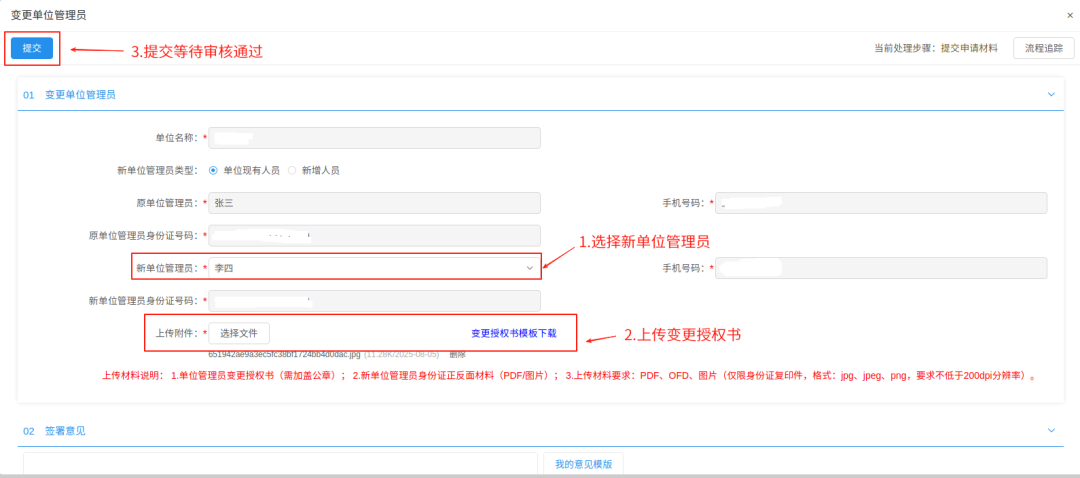Select the 单位现有人员 radio option
The width and height of the screenshot is (1080, 478).
[213, 170]
